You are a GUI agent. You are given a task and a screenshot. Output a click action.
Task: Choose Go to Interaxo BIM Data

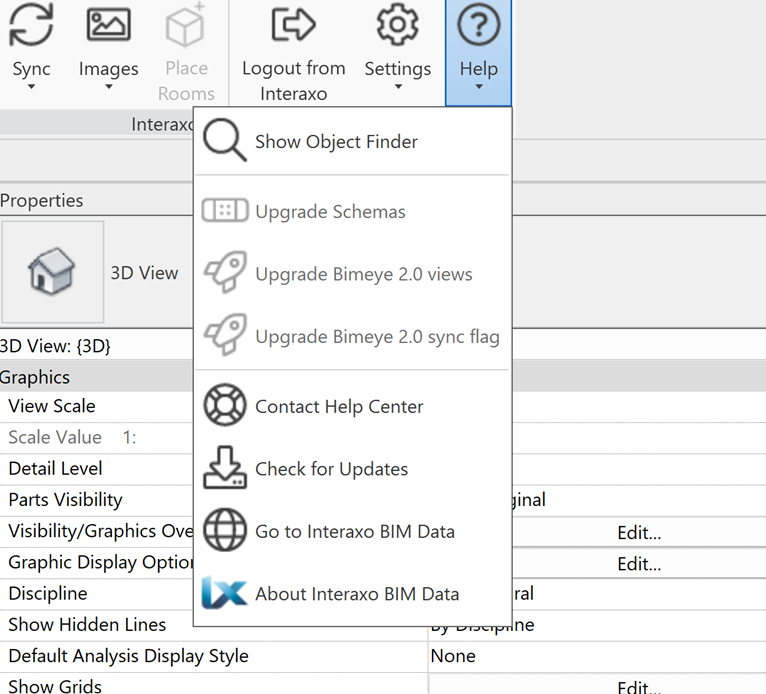coord(352,531)
